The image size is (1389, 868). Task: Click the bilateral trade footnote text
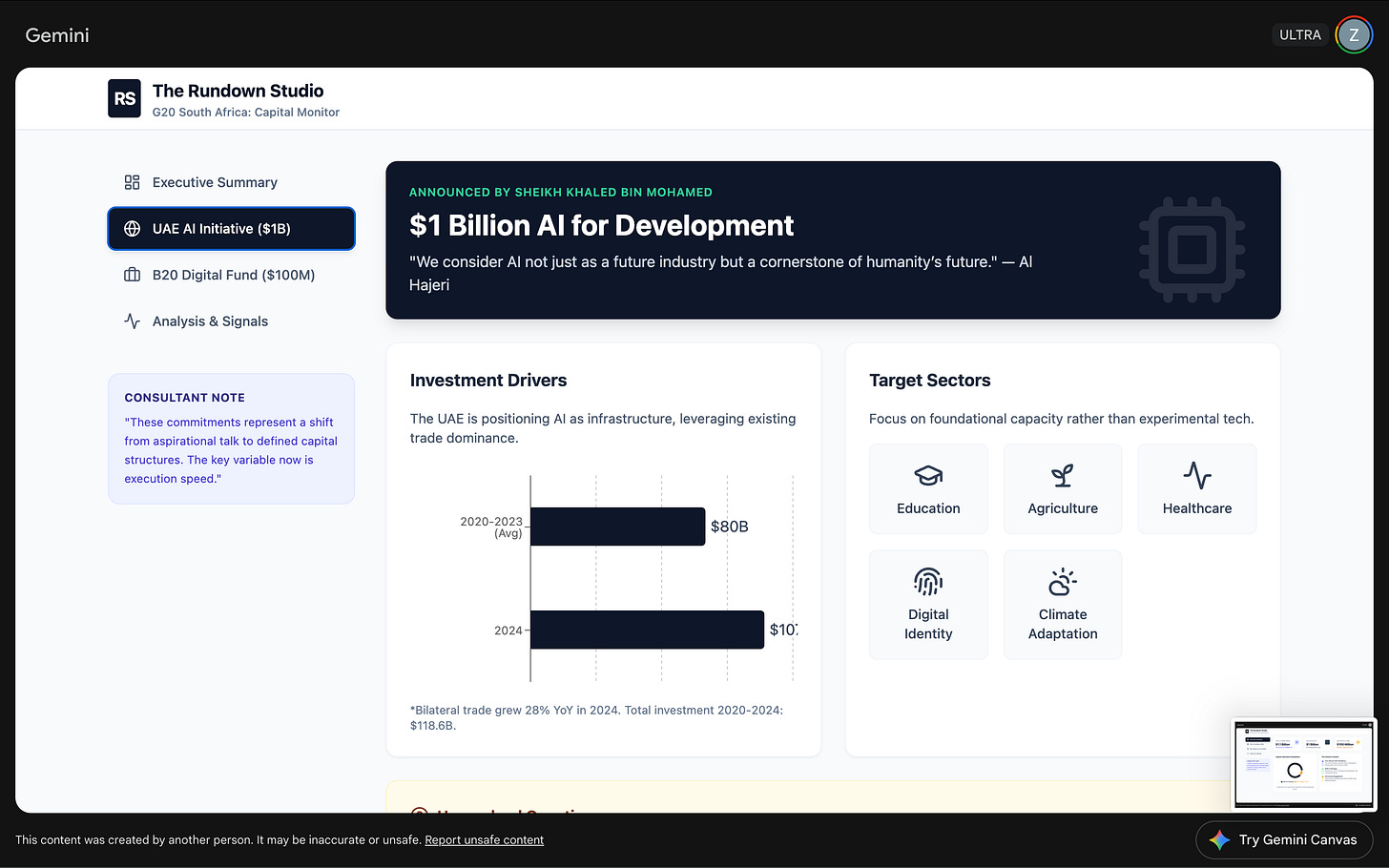[x=596, y=717]
